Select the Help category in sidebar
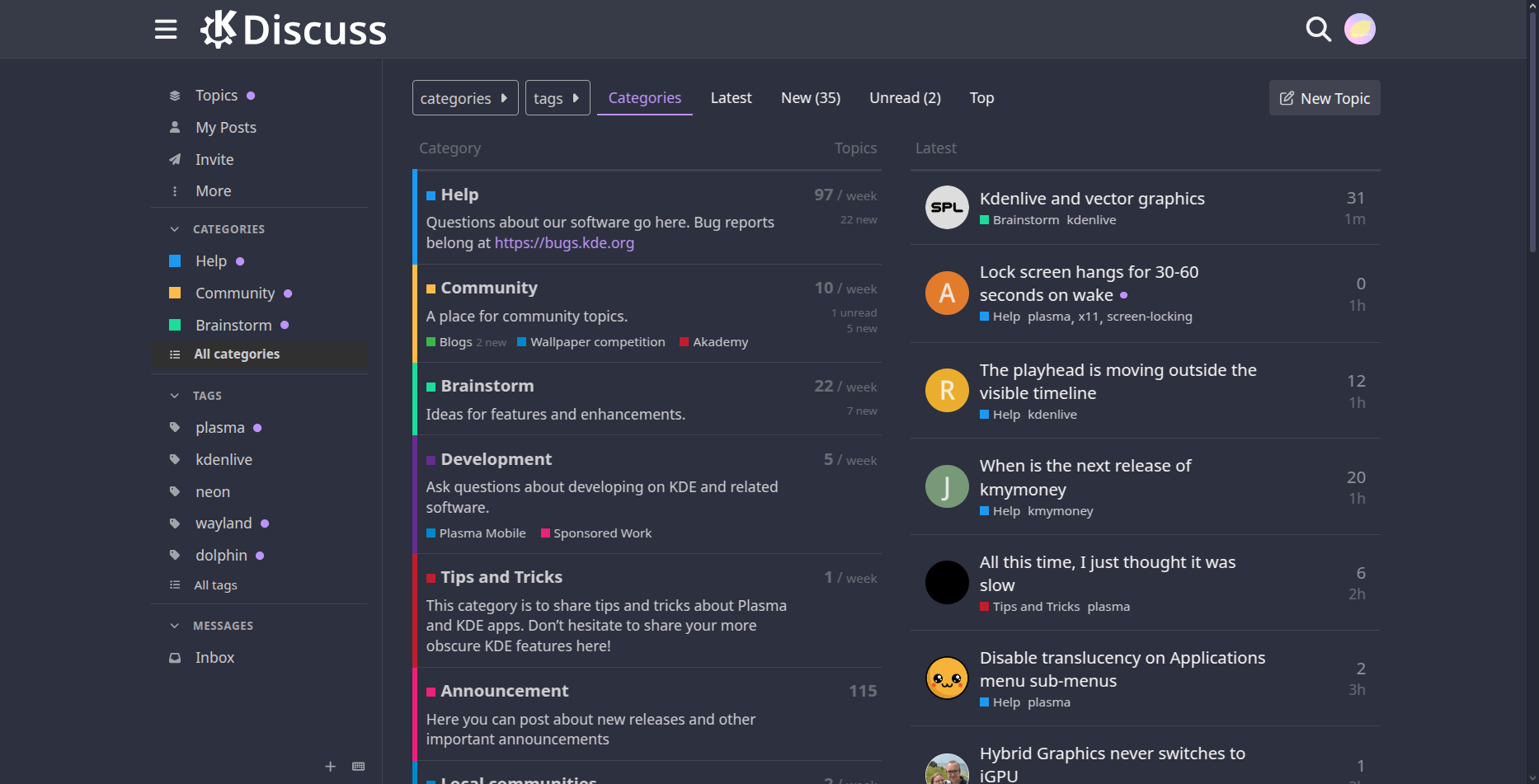The height and width of the screenshot is (784, 1539). pos(210,261)
